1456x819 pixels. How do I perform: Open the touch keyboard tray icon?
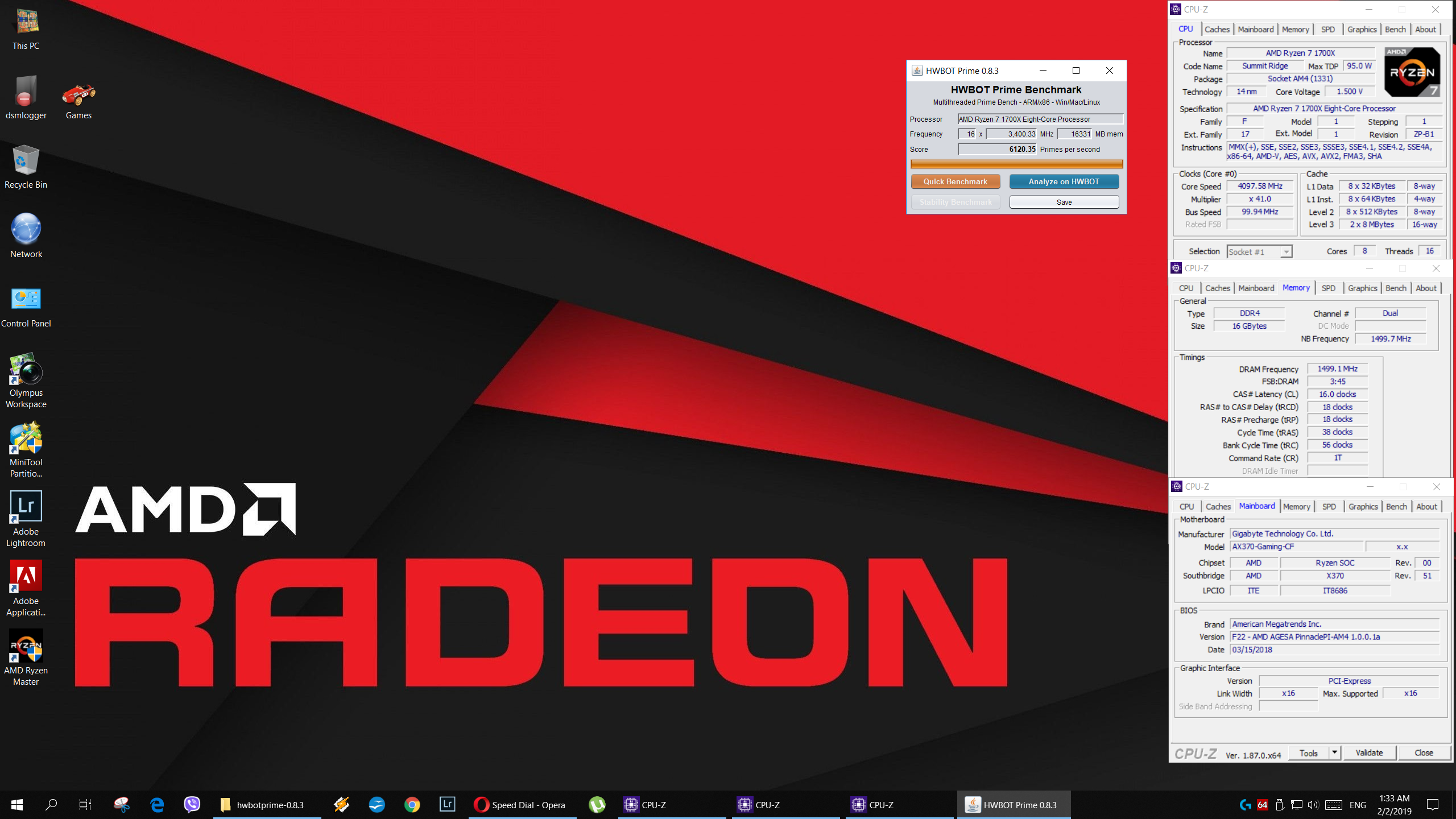coord(1334,805)
